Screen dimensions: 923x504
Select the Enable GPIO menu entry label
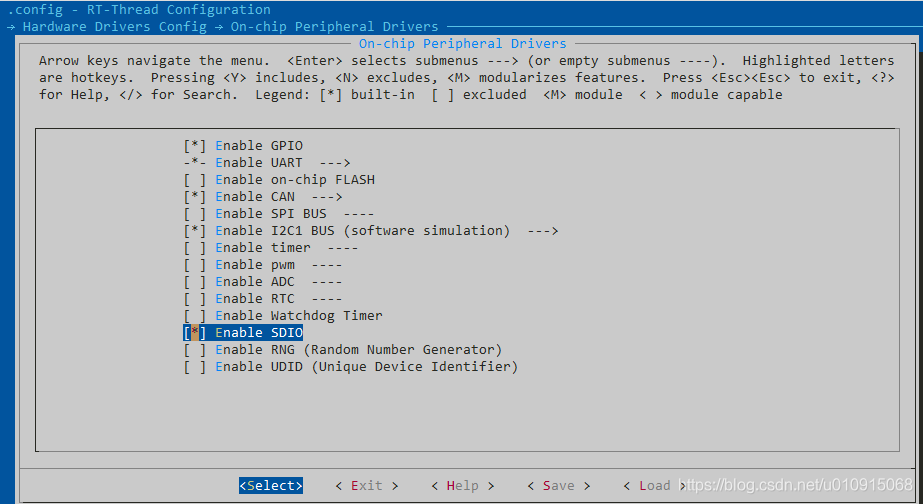coord(259,145)
